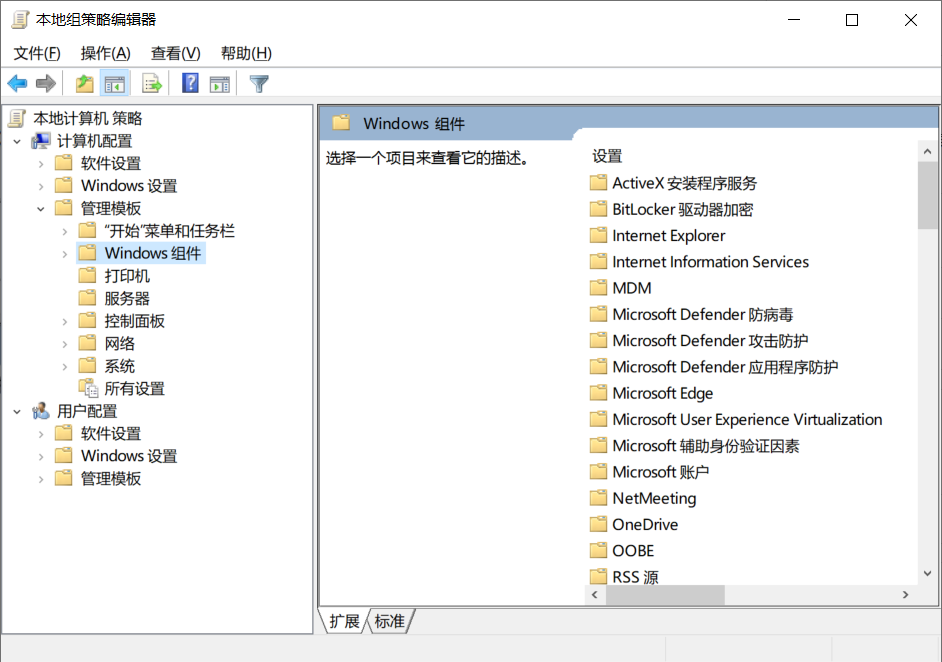
Task: Go up one level with folder icon
Action: point(85,84)
